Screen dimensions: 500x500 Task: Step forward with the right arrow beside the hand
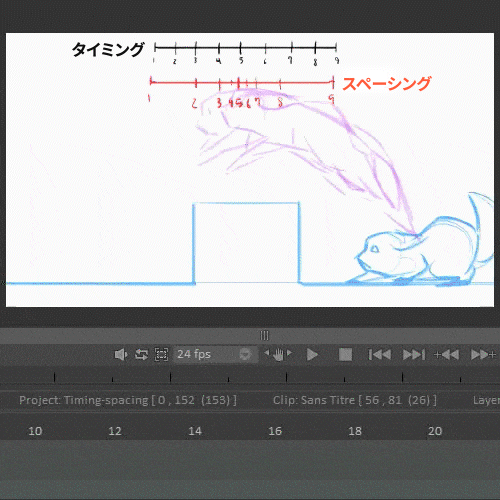click(x=289, y=353)
